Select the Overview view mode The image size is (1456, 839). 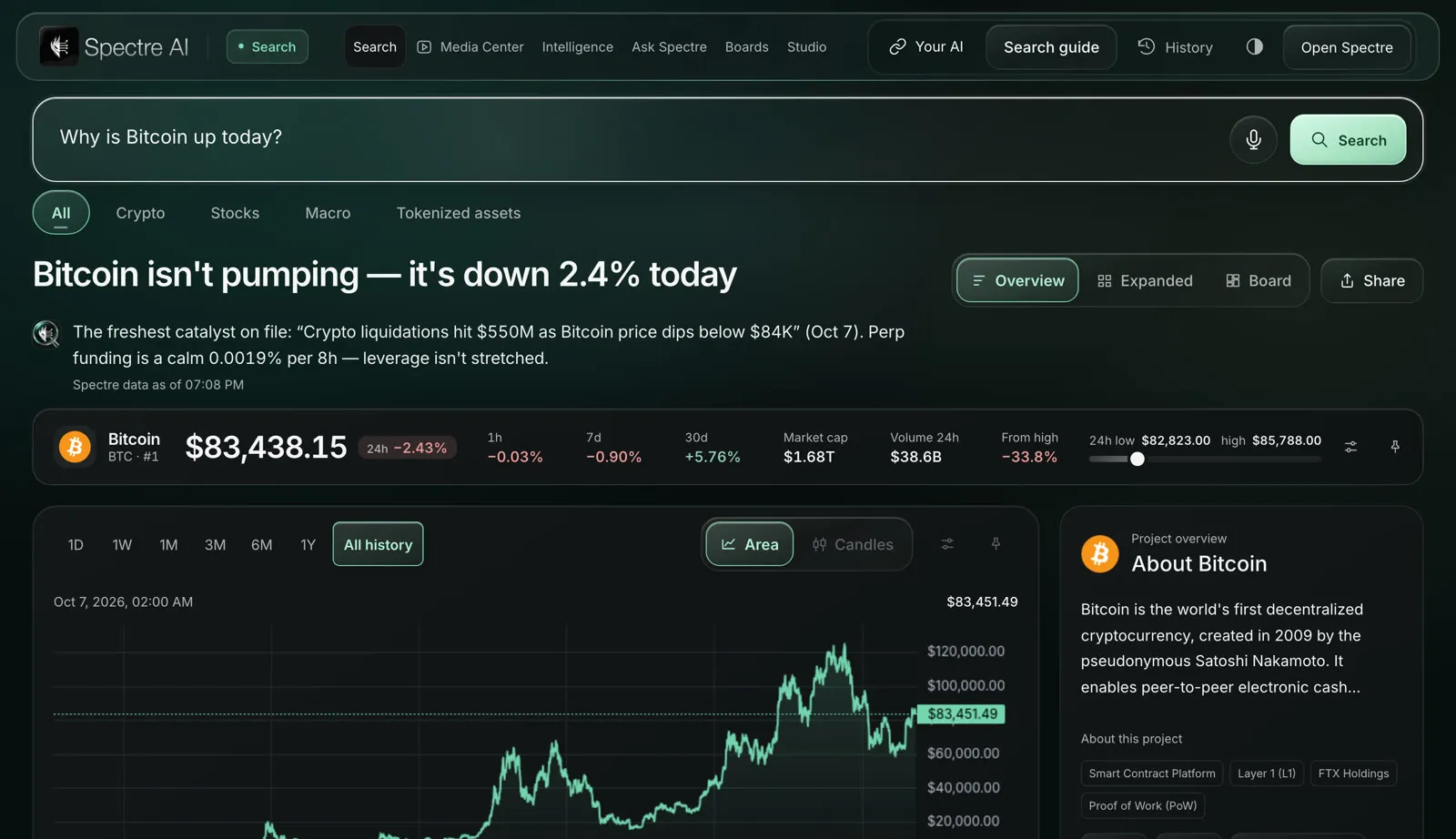pos(1017,280)
